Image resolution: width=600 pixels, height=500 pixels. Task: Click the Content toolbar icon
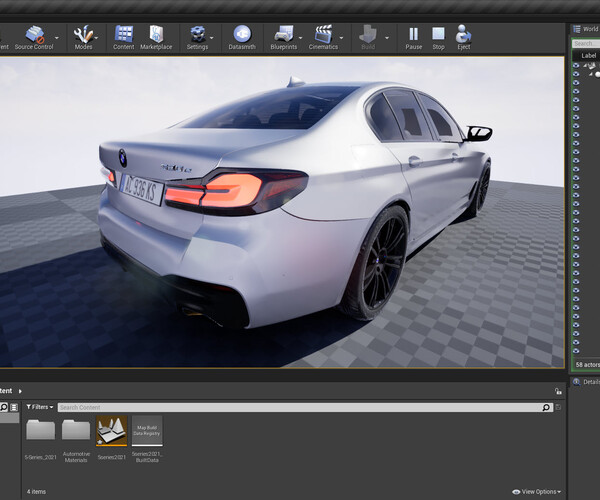124,37
